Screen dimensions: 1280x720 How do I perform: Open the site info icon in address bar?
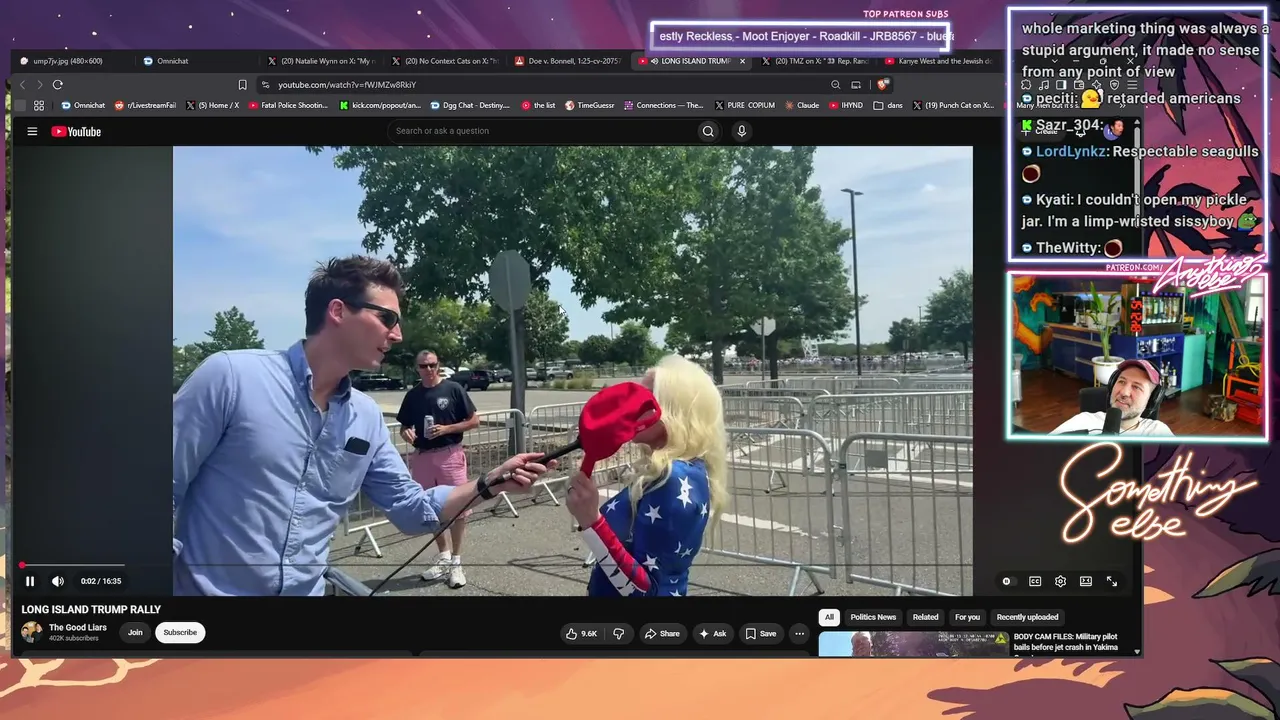265,85
